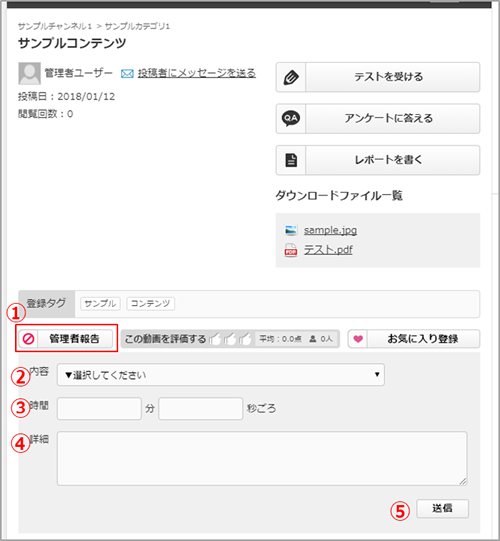Click the 閲覧回数：0 text
500x541 pixels.
[46, 114]
